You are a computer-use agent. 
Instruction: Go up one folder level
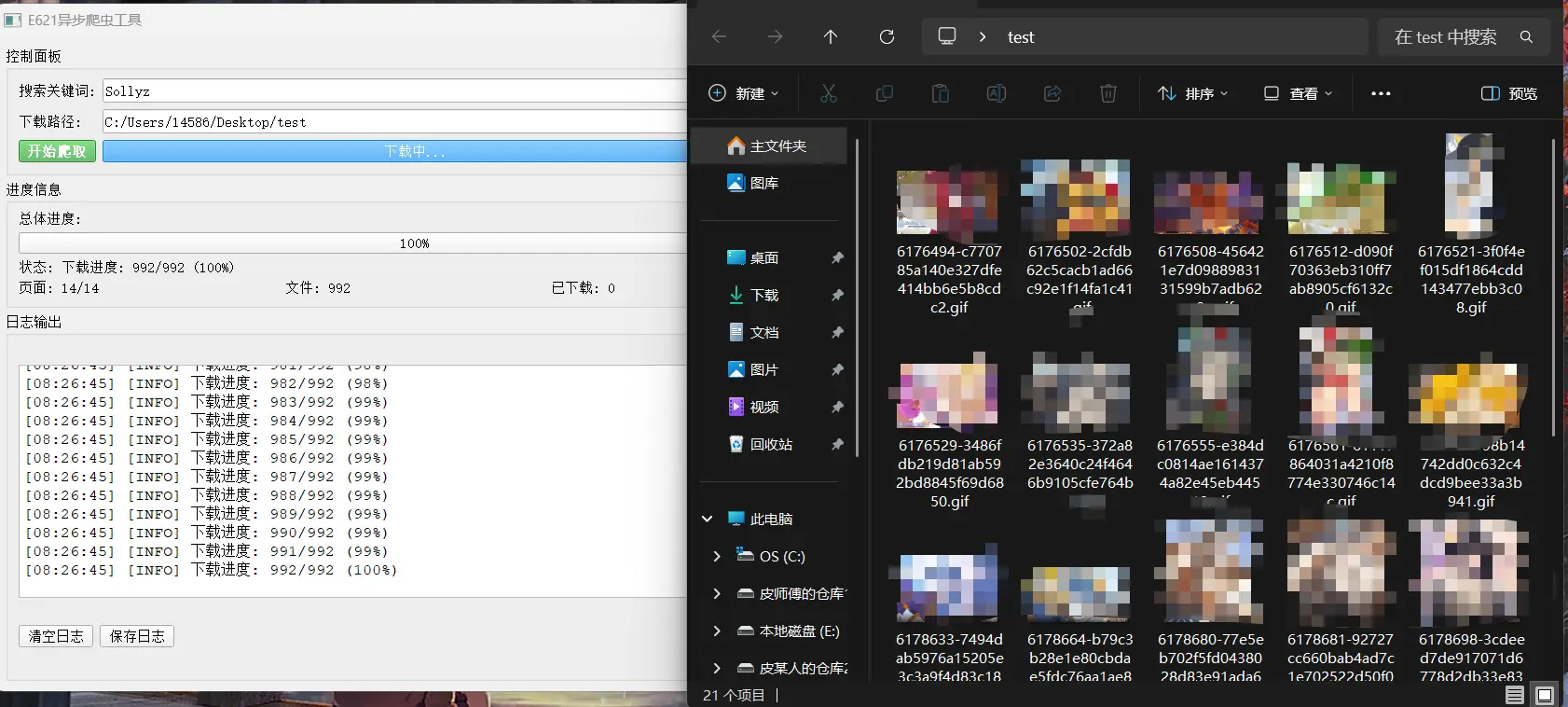831,37
